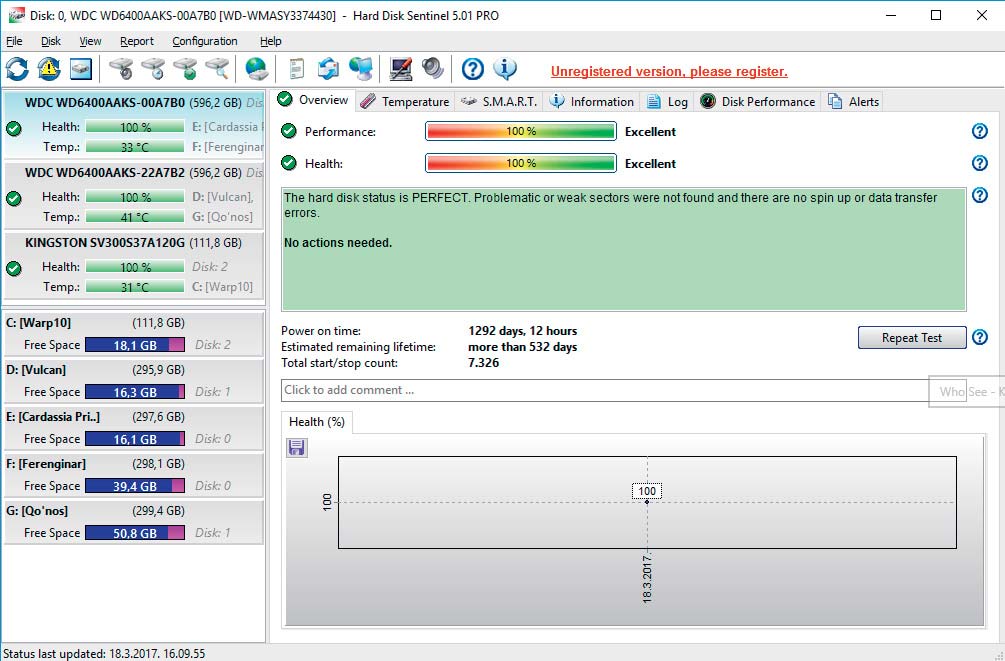The image size is (1005, 661).
Task: Switch to the S.M.A.R.T. tab
Action: (x=499, y=102)
